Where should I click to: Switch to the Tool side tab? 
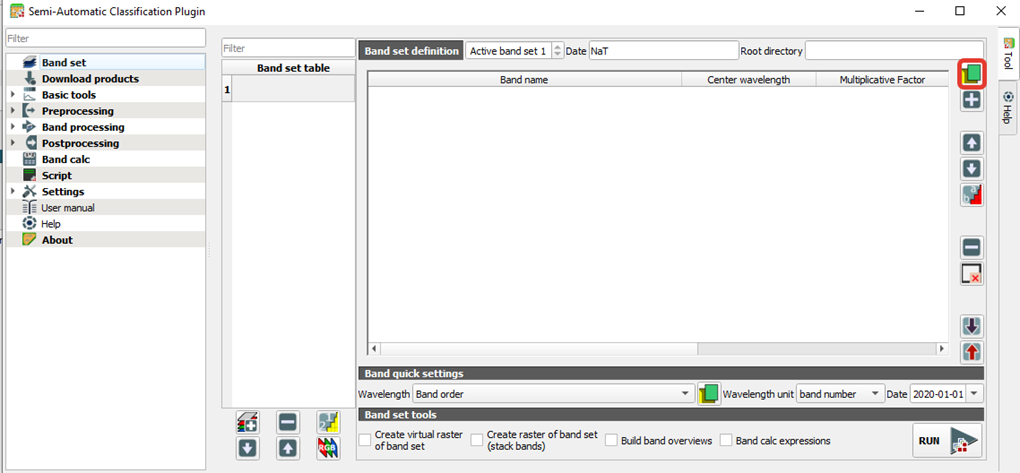1008,55
